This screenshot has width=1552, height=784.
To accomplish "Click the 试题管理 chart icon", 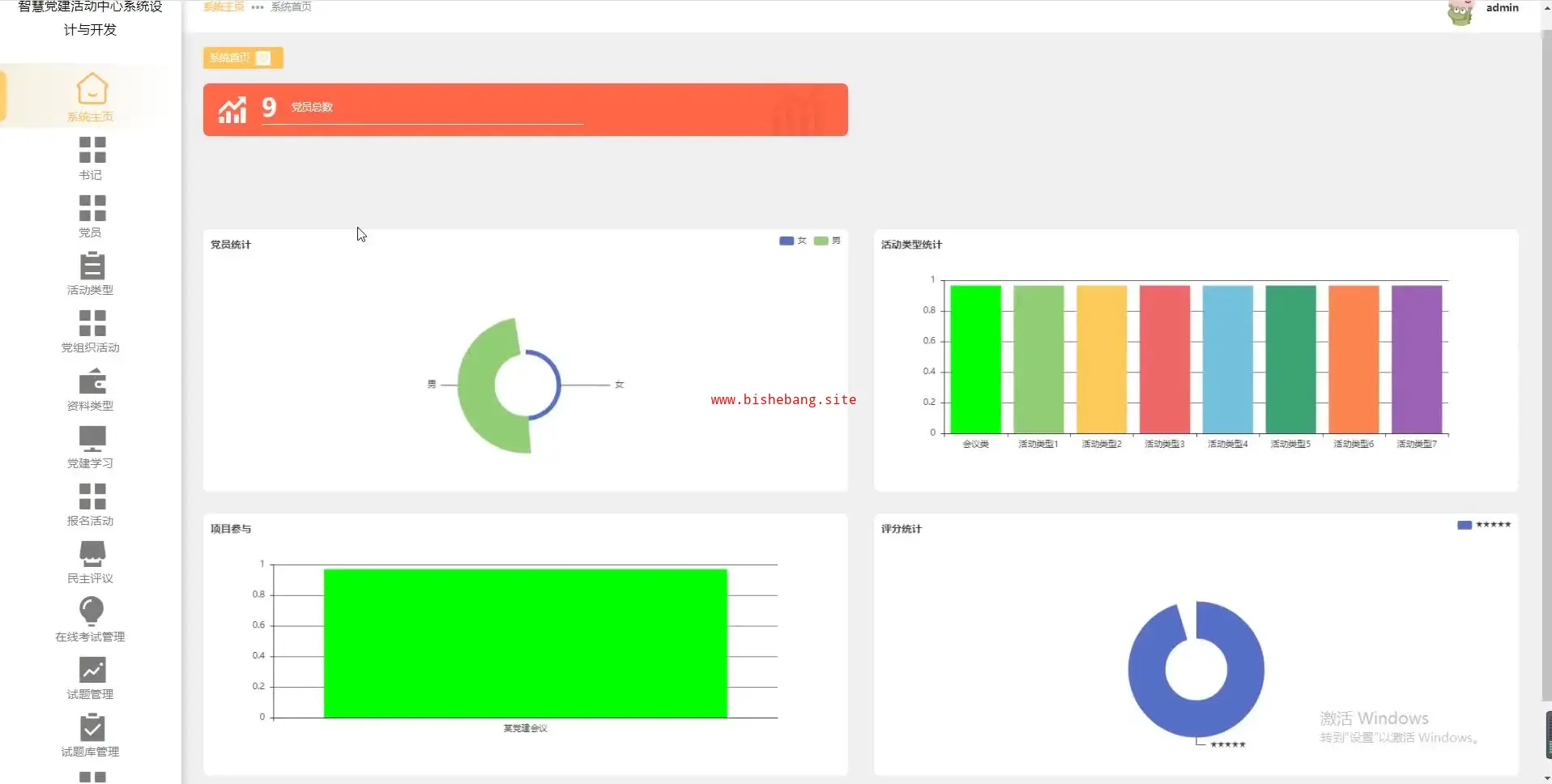I will 92,670.
